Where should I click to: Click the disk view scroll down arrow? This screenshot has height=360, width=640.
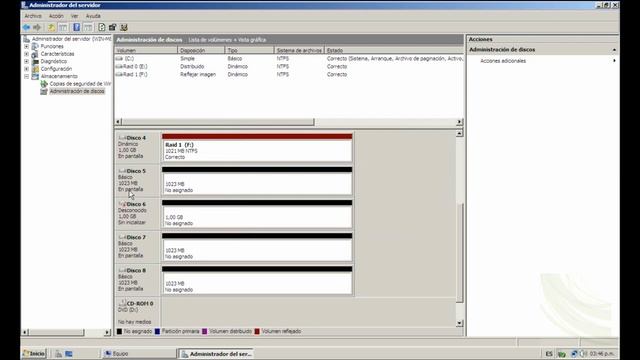(459, 323)
